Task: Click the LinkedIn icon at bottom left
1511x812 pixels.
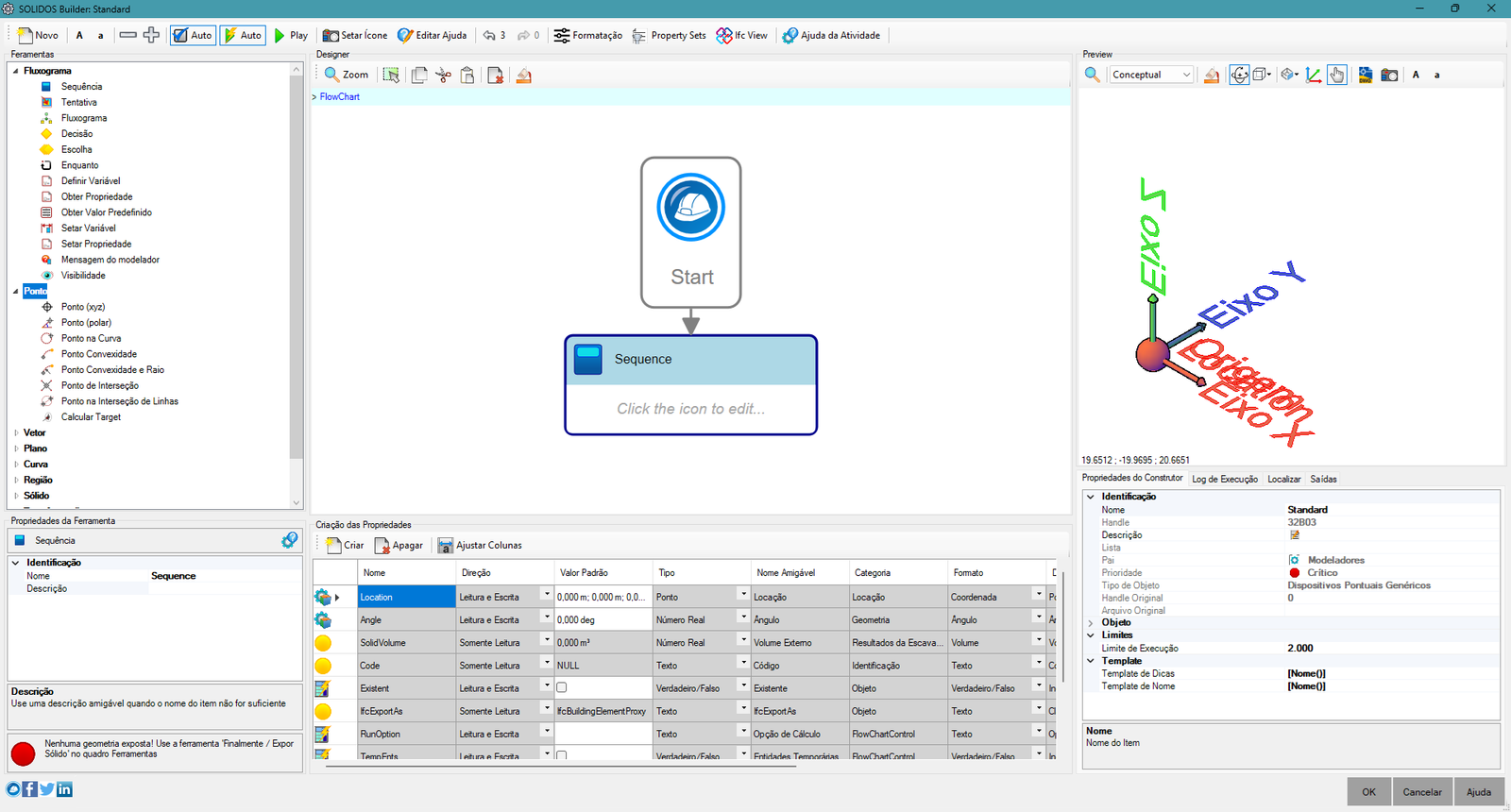Action: 64,789
